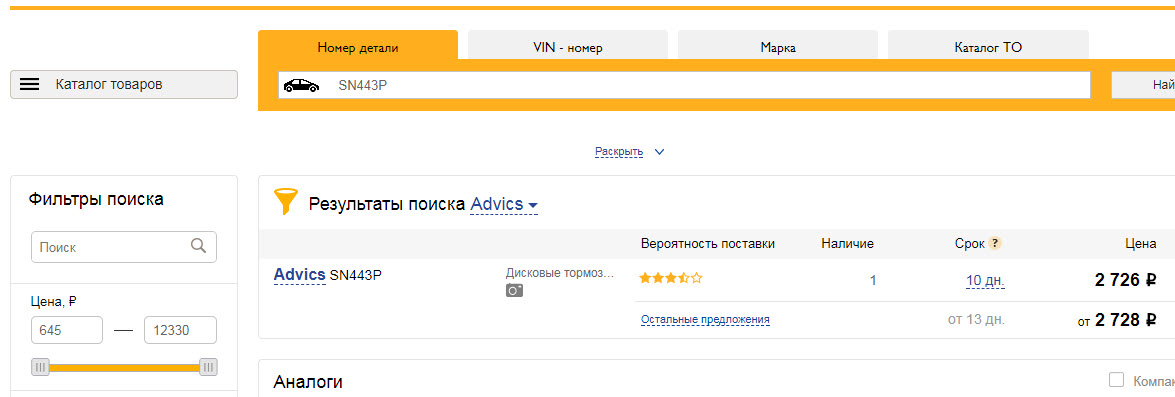Select the Номер детали tab
The height and width of the screenshot is (397, 1175).
(x=357, y=45)
